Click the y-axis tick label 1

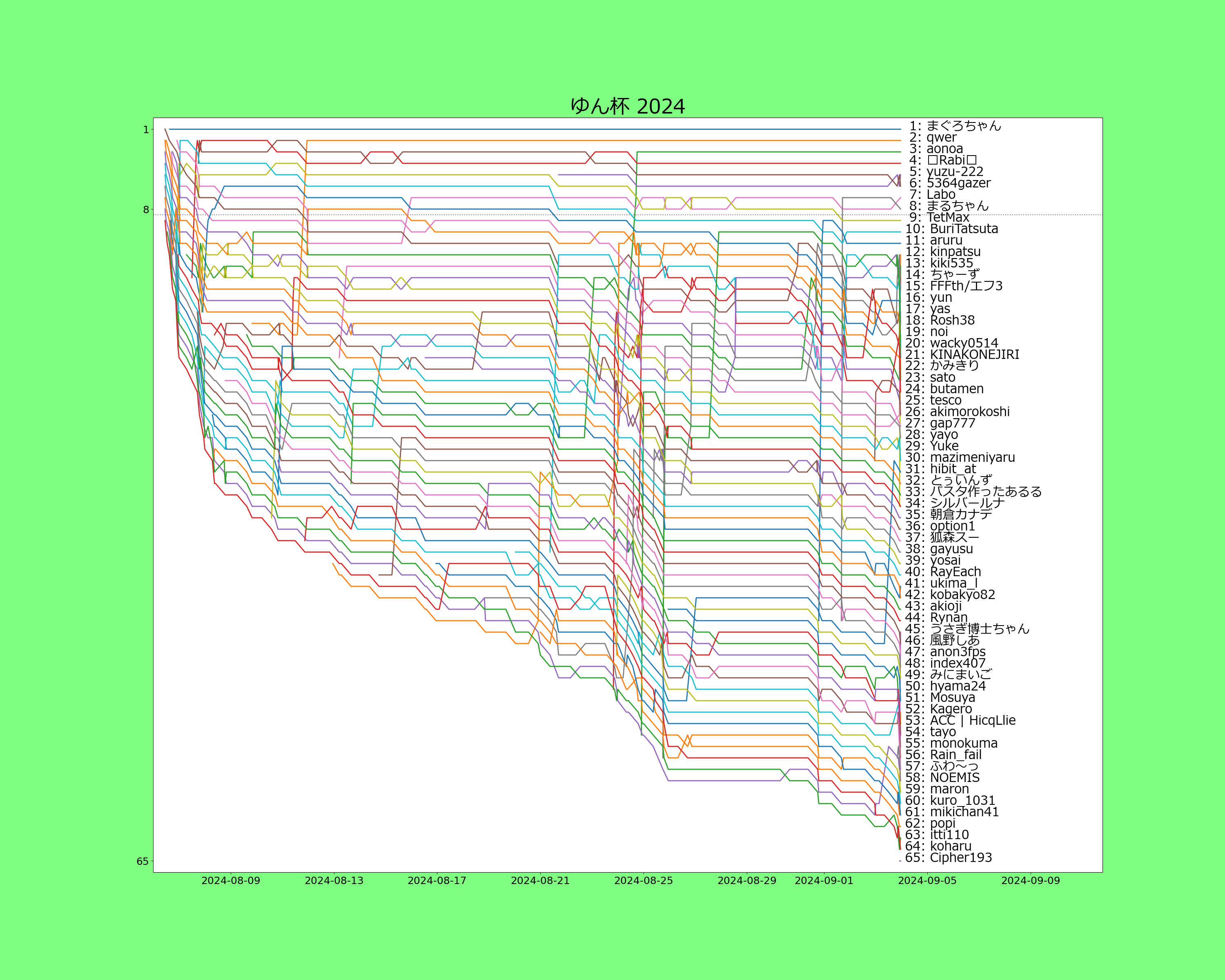(146, 129)
